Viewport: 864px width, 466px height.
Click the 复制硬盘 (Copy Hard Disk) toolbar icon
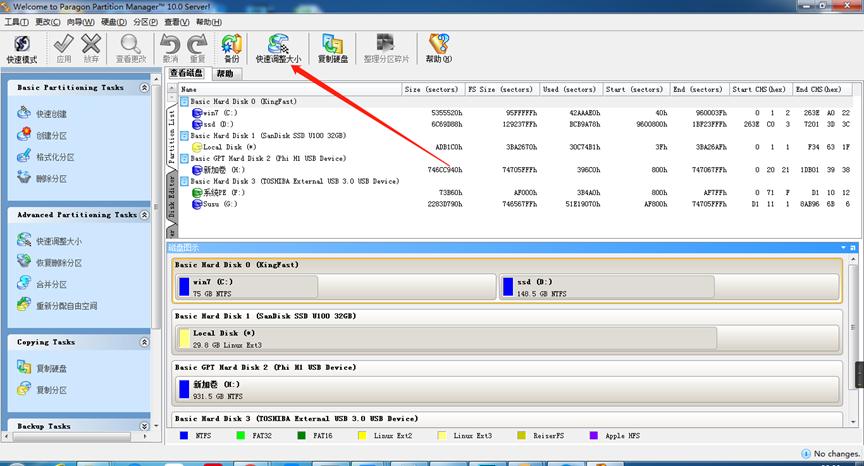[333, 48]
